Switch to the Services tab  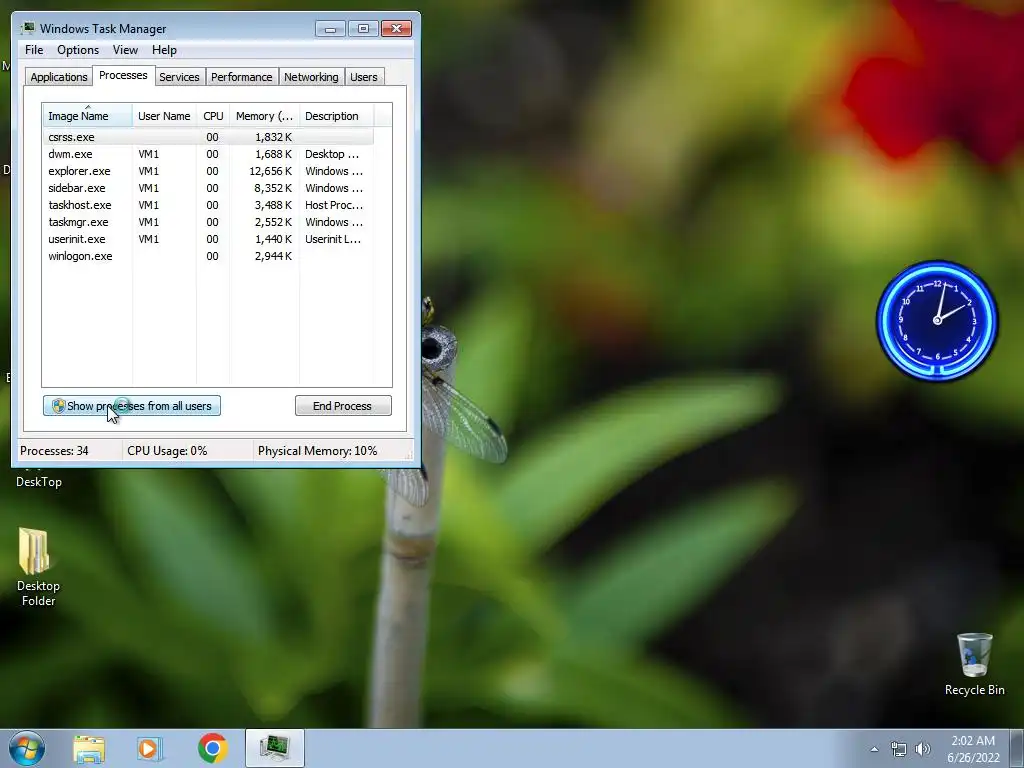point(179,77)
